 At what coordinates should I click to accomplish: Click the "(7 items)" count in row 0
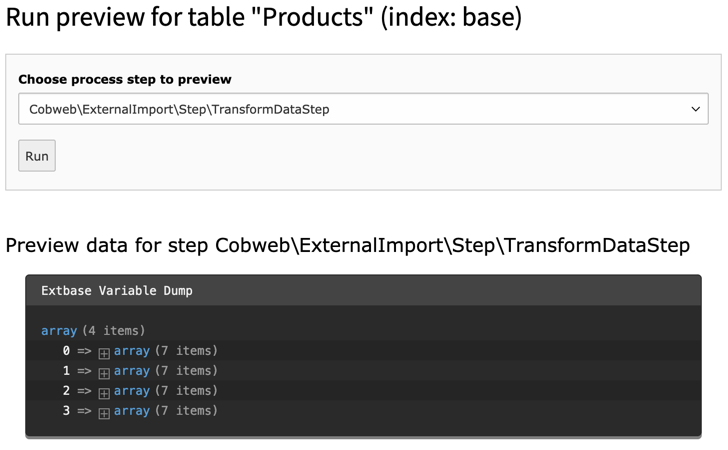[x=186, y=351]
